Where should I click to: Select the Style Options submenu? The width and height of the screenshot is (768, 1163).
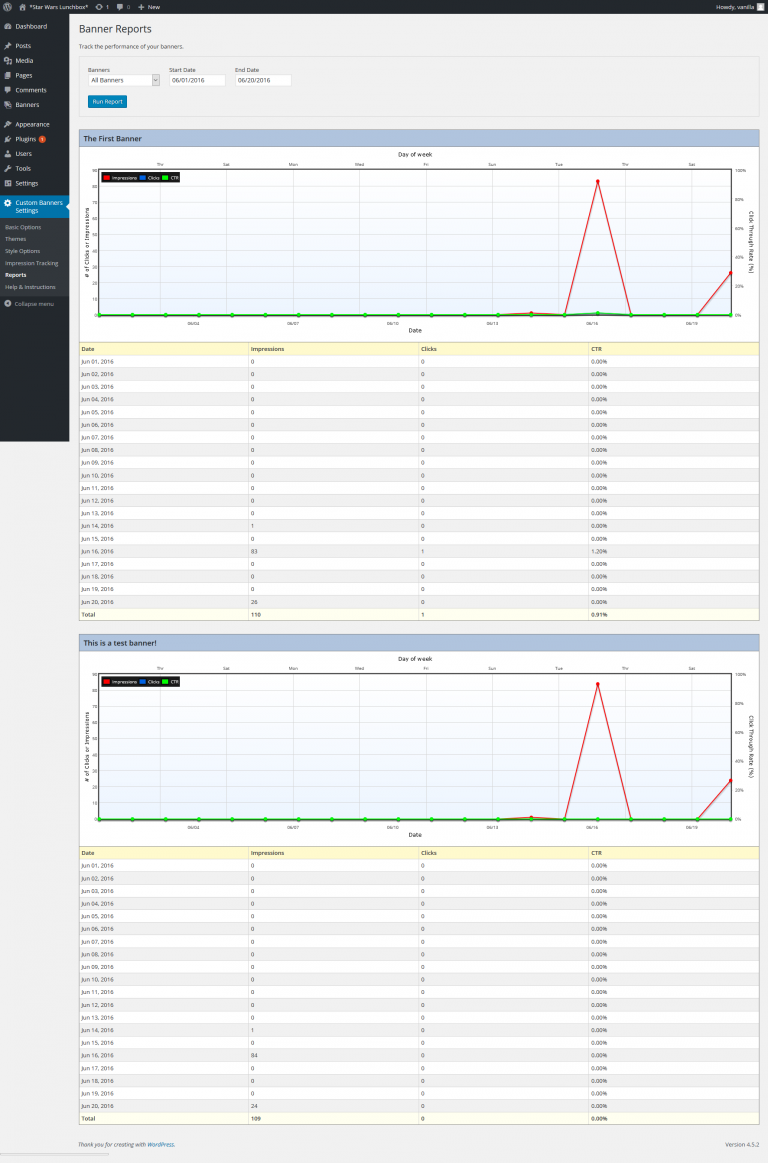(x=23, y=251)
